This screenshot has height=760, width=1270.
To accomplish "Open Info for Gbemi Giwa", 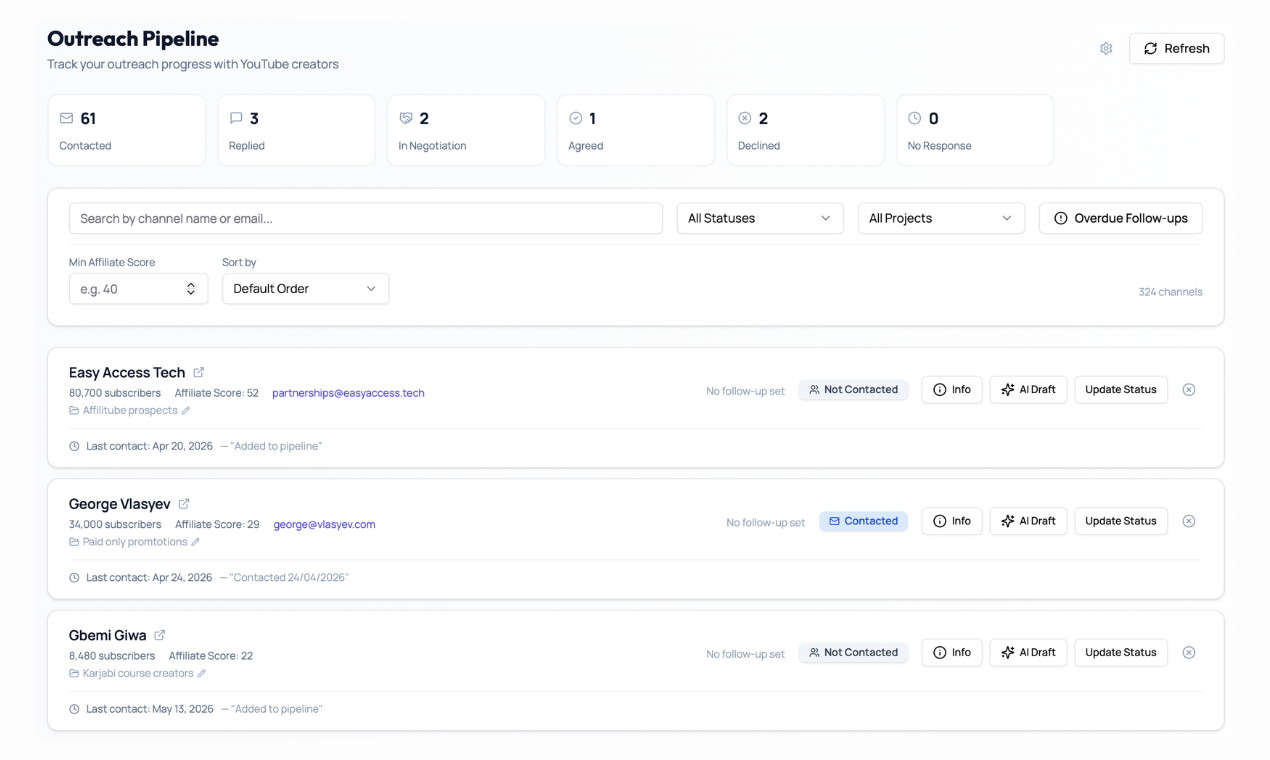I will click(952, 652).
